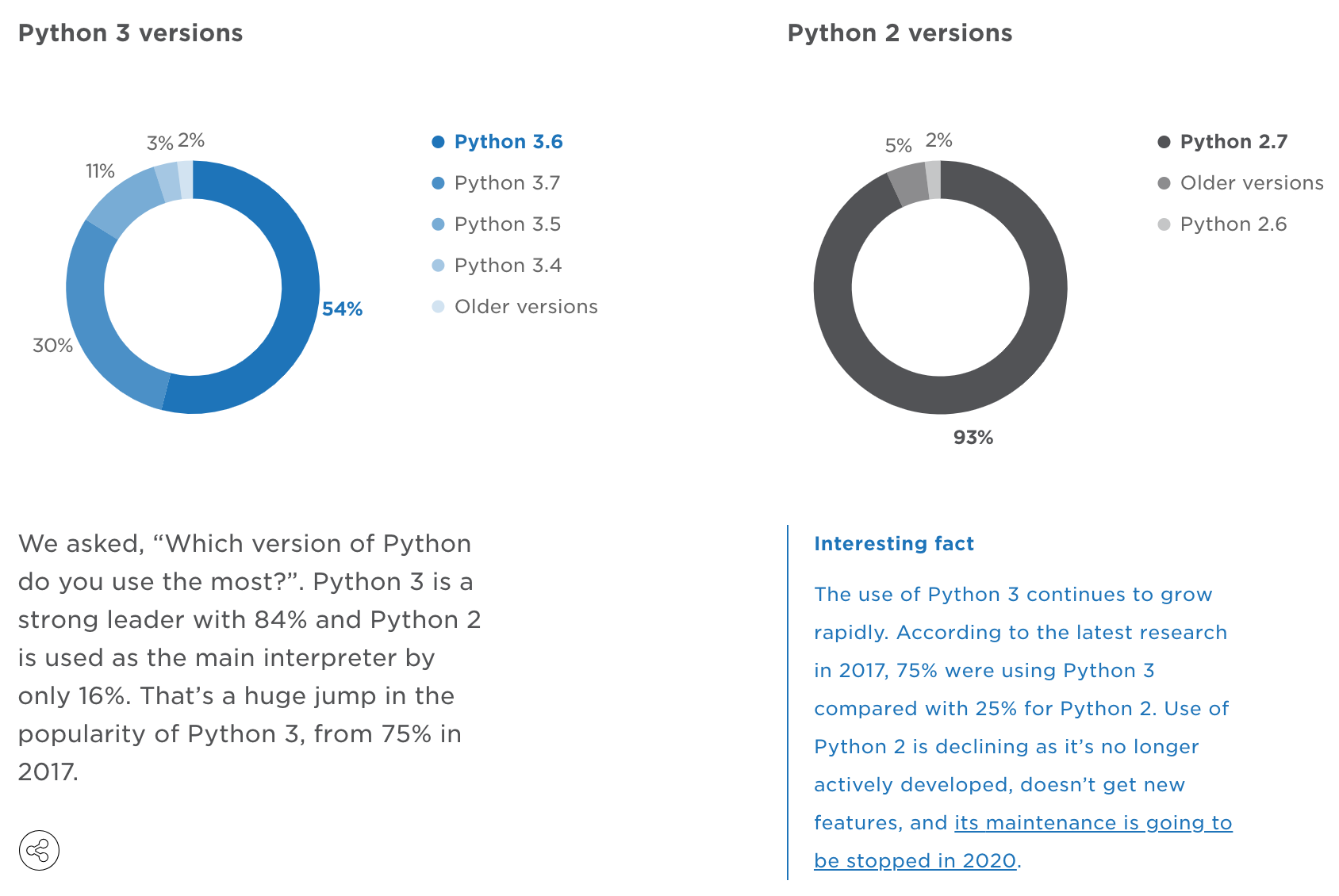
Task: Click the '5%' label above the gray donut
Action: [x=898, y=146]
